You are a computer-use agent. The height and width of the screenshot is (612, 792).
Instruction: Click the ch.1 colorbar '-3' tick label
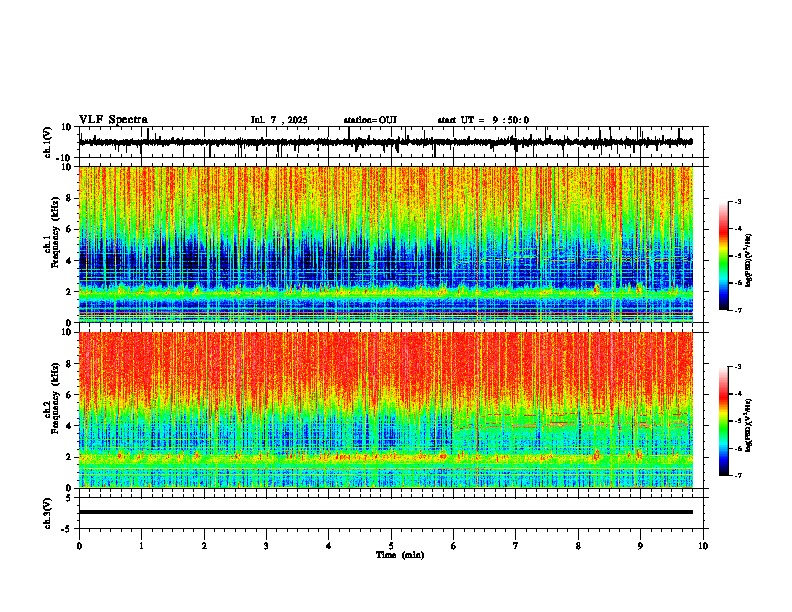point(737,201)
